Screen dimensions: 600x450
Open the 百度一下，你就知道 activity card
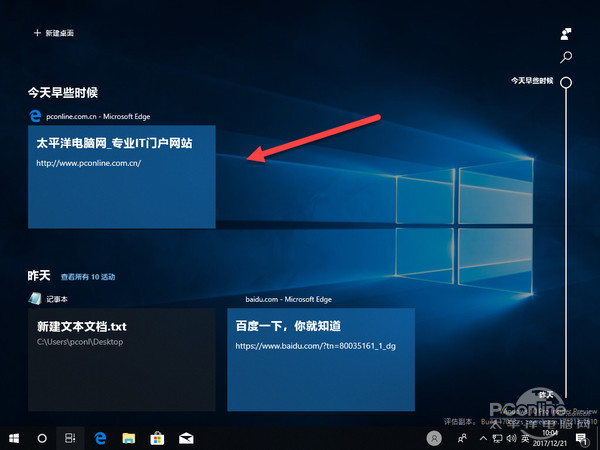tap(321, 360)
